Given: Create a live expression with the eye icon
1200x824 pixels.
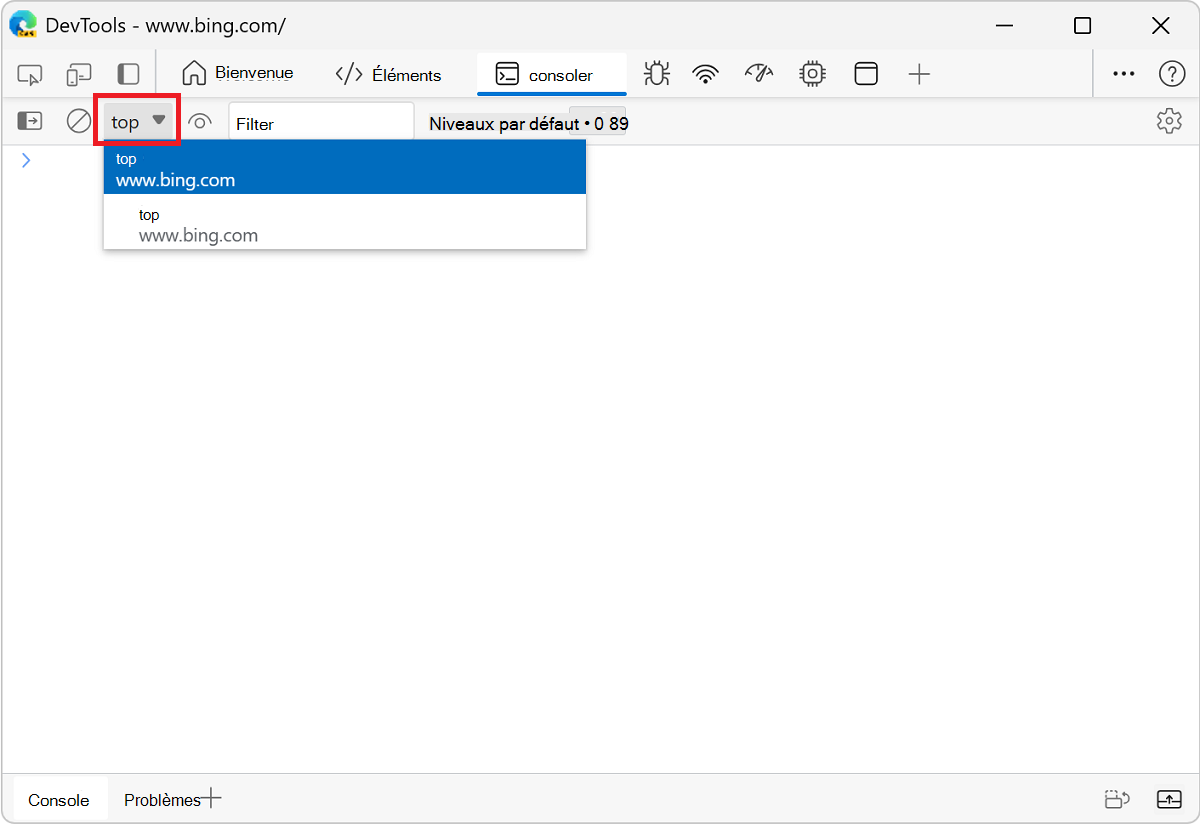Looking at the screenshot, I should click(x=201, y=120).
